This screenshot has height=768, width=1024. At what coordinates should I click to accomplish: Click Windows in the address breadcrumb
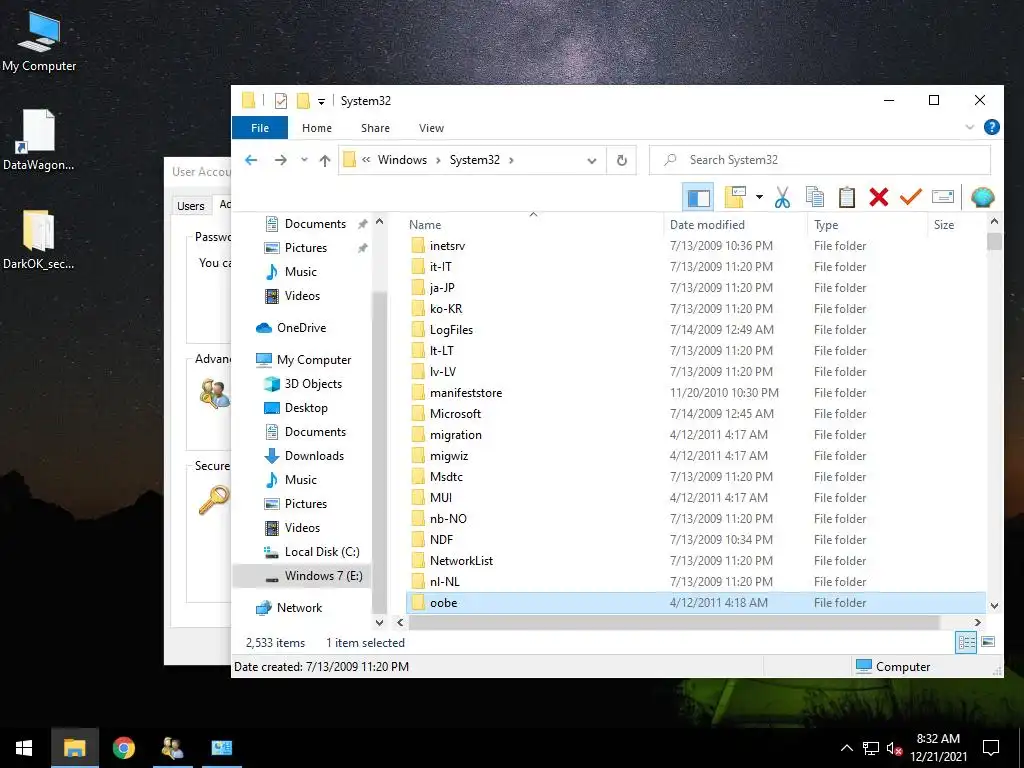click(402, 160)
